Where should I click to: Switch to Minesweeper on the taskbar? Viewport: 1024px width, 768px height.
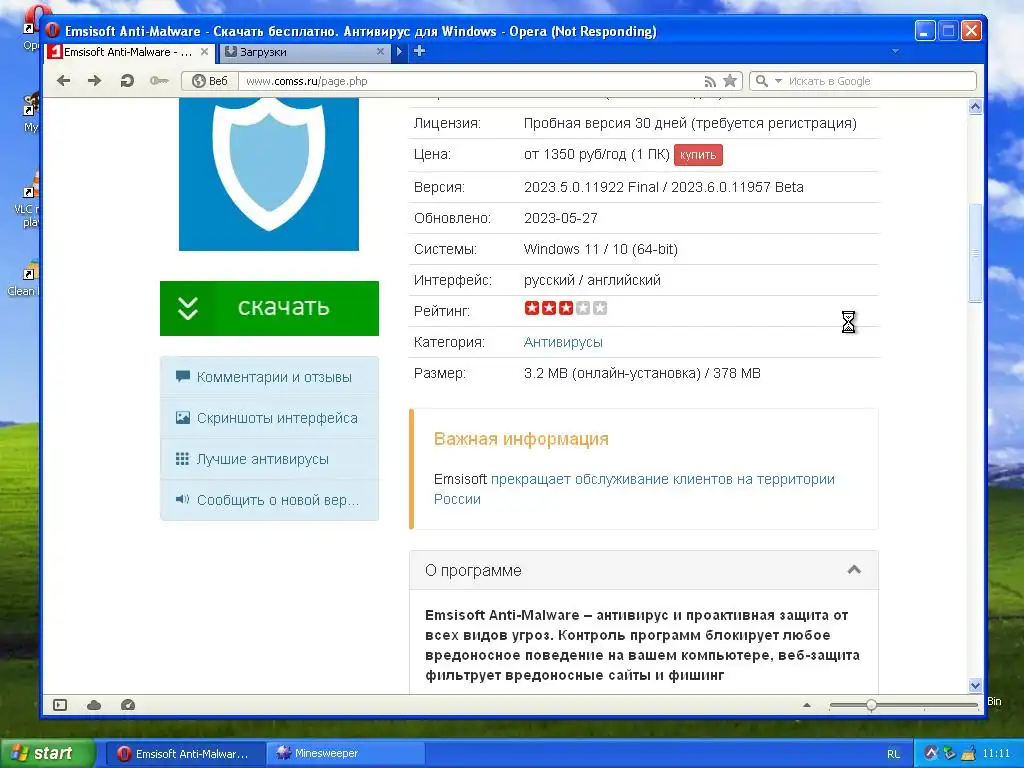pos(344,754)
